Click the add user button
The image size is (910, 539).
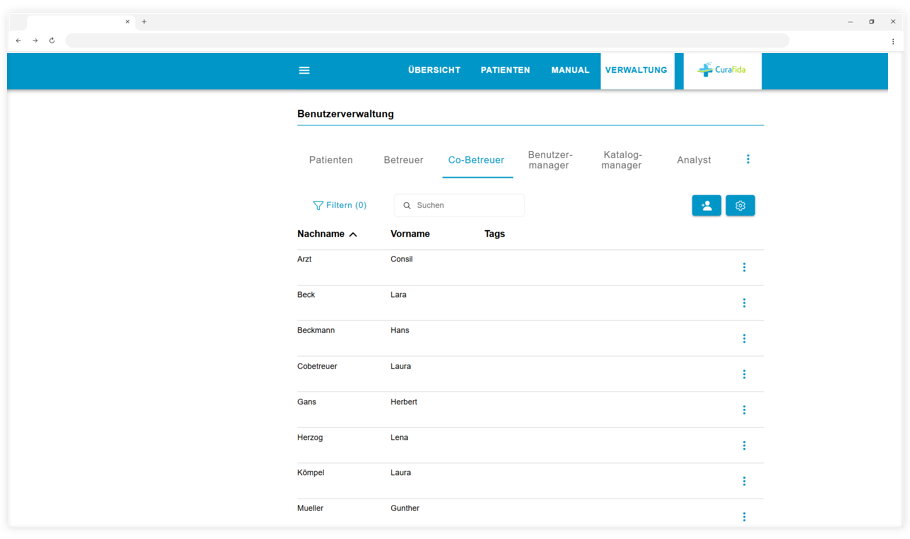[x=706, y=205]
